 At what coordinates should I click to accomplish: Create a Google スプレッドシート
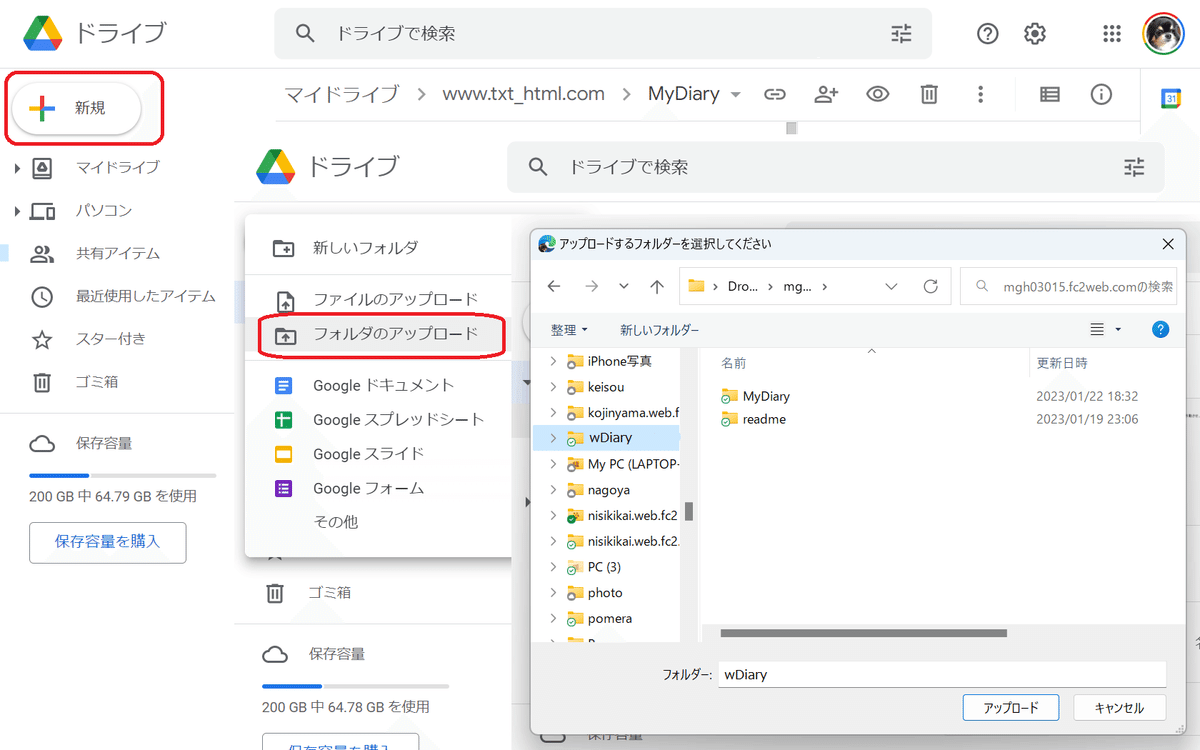[x=380, y=420]
